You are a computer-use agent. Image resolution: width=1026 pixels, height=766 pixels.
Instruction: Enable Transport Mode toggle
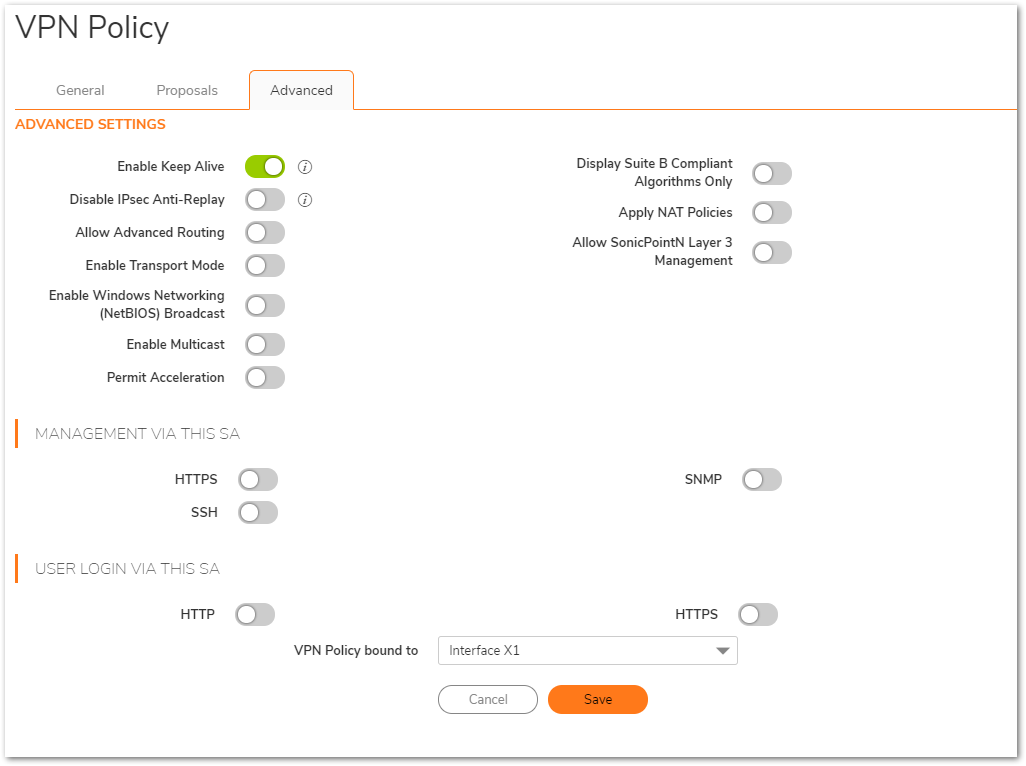coord(265,266)
